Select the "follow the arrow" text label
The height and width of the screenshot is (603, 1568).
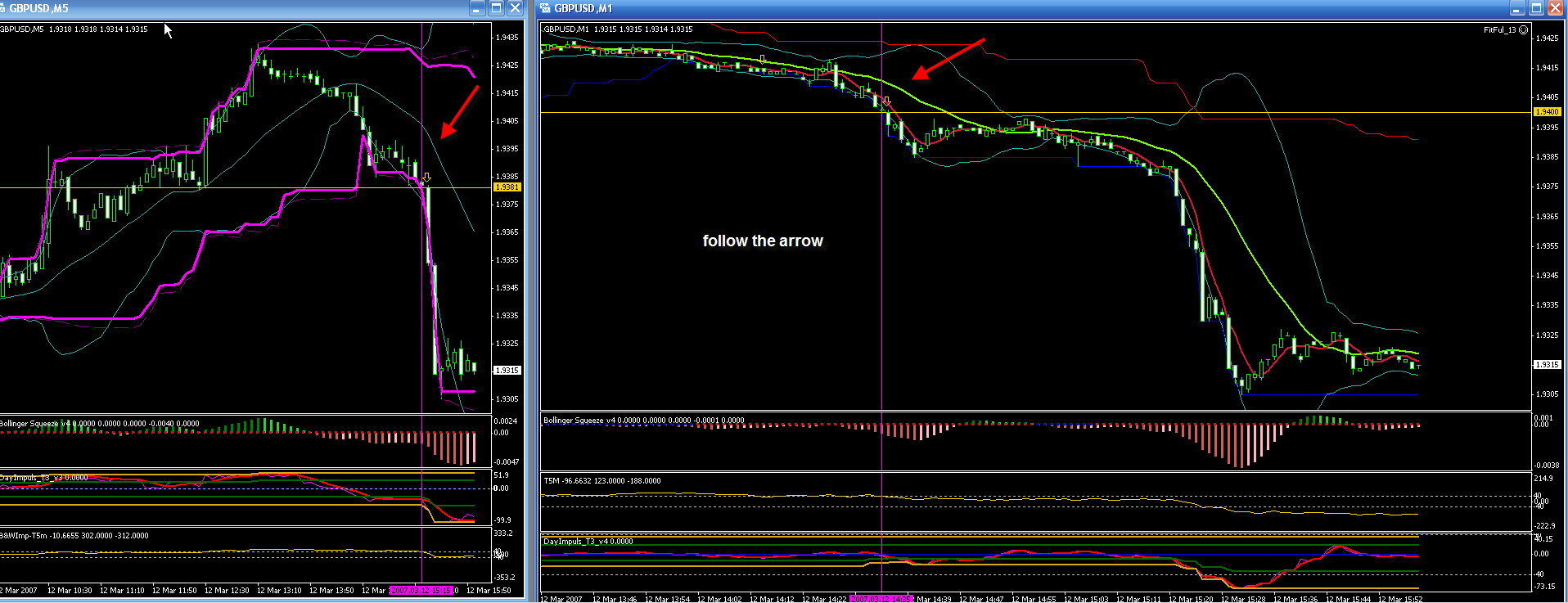(763, 241)
